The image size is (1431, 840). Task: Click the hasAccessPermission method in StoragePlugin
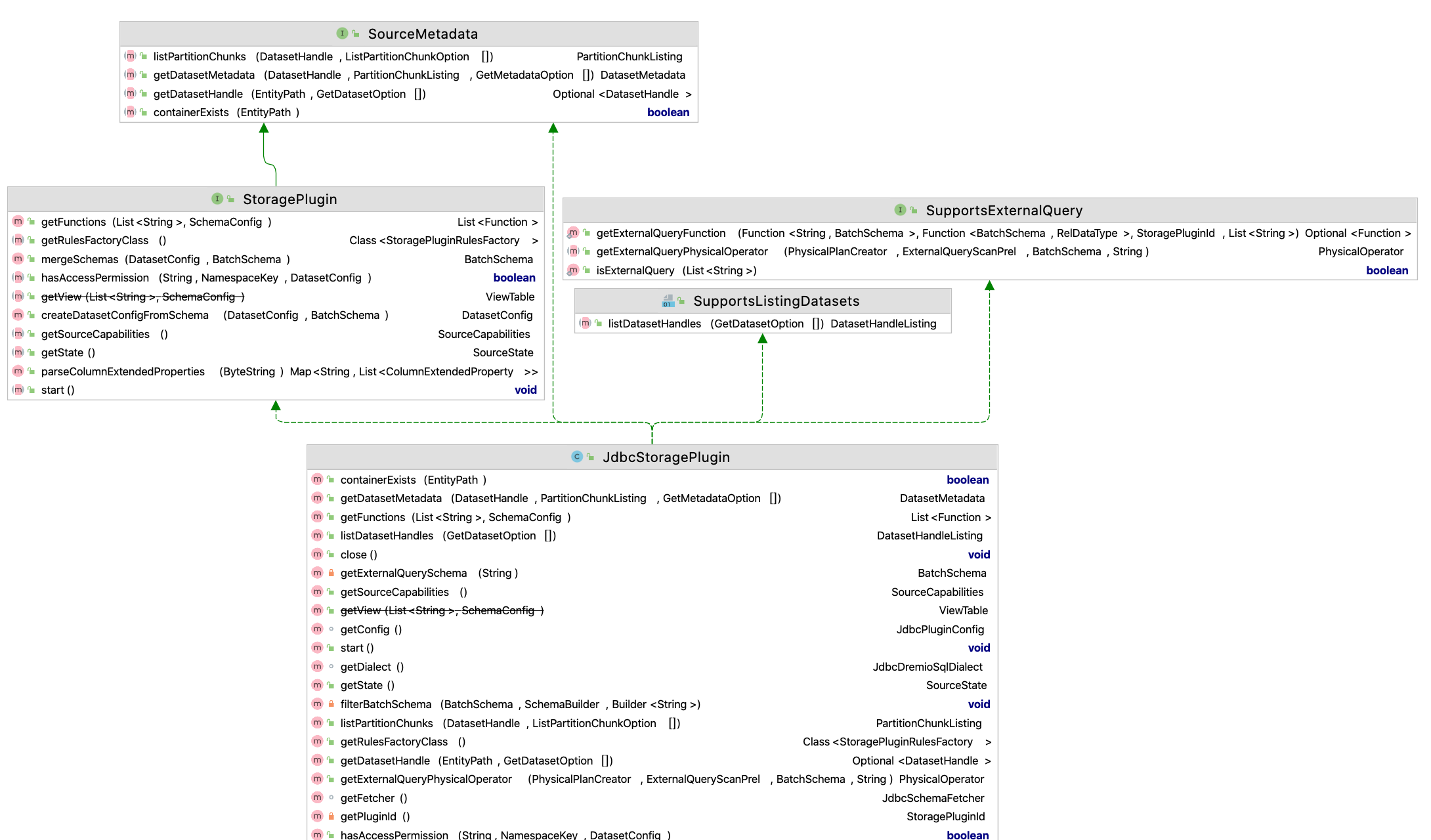coord(276,278)
